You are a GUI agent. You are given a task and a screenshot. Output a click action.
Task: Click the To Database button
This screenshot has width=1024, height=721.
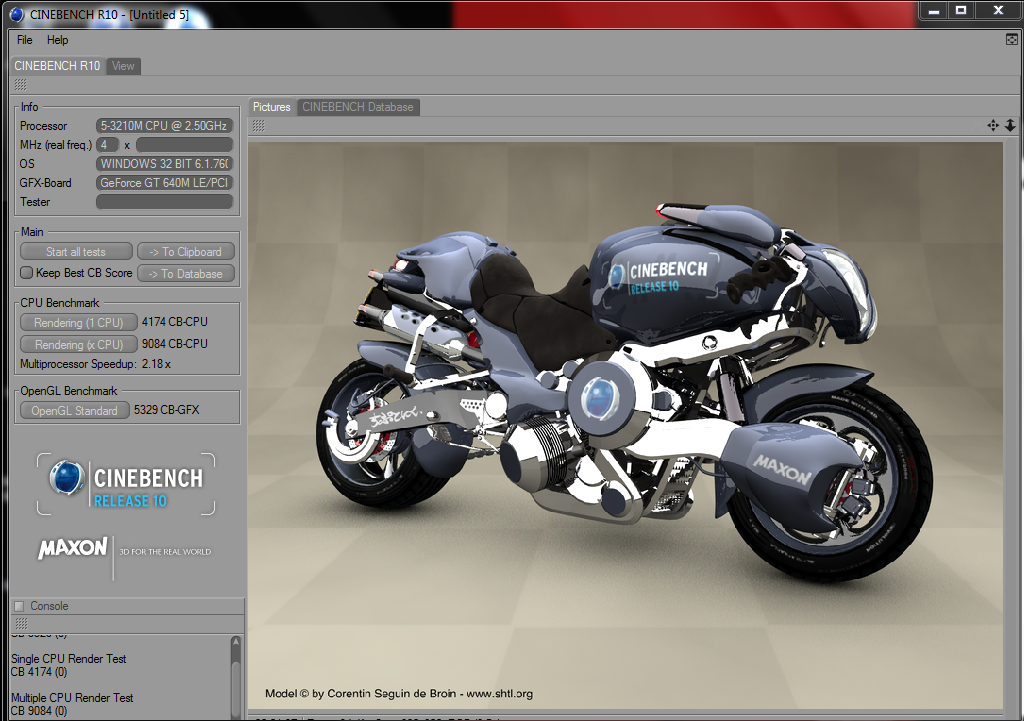[x=185, y=274]
